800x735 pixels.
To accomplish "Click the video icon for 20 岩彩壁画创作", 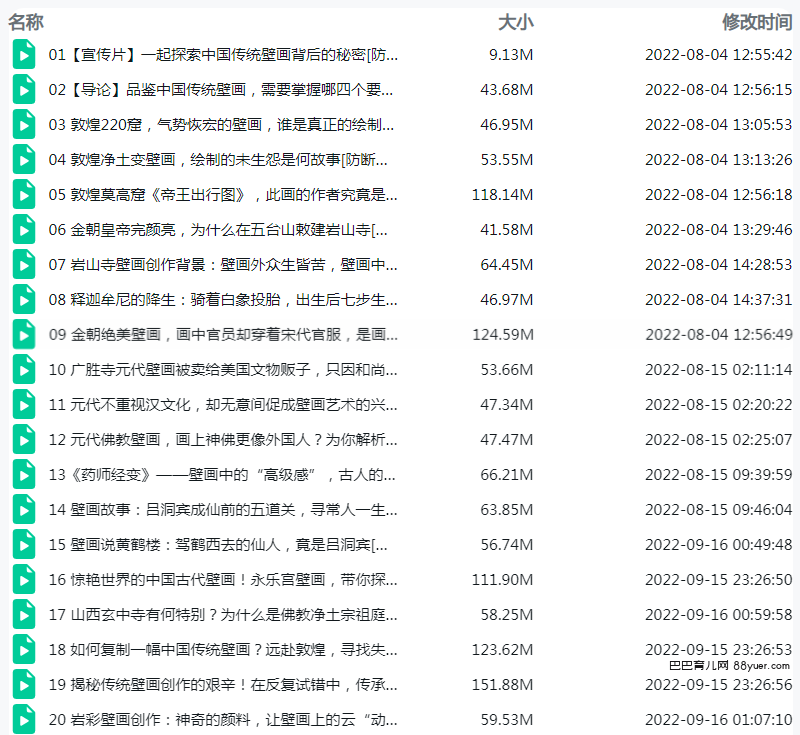I will [23, 718].
